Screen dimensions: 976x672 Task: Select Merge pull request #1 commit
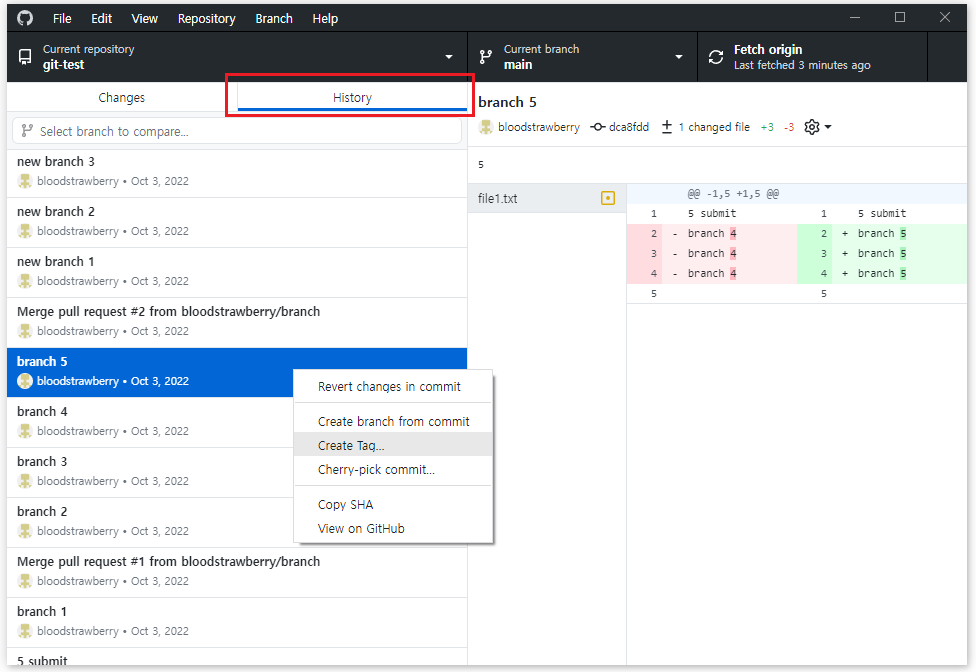[x=237, y=572]
